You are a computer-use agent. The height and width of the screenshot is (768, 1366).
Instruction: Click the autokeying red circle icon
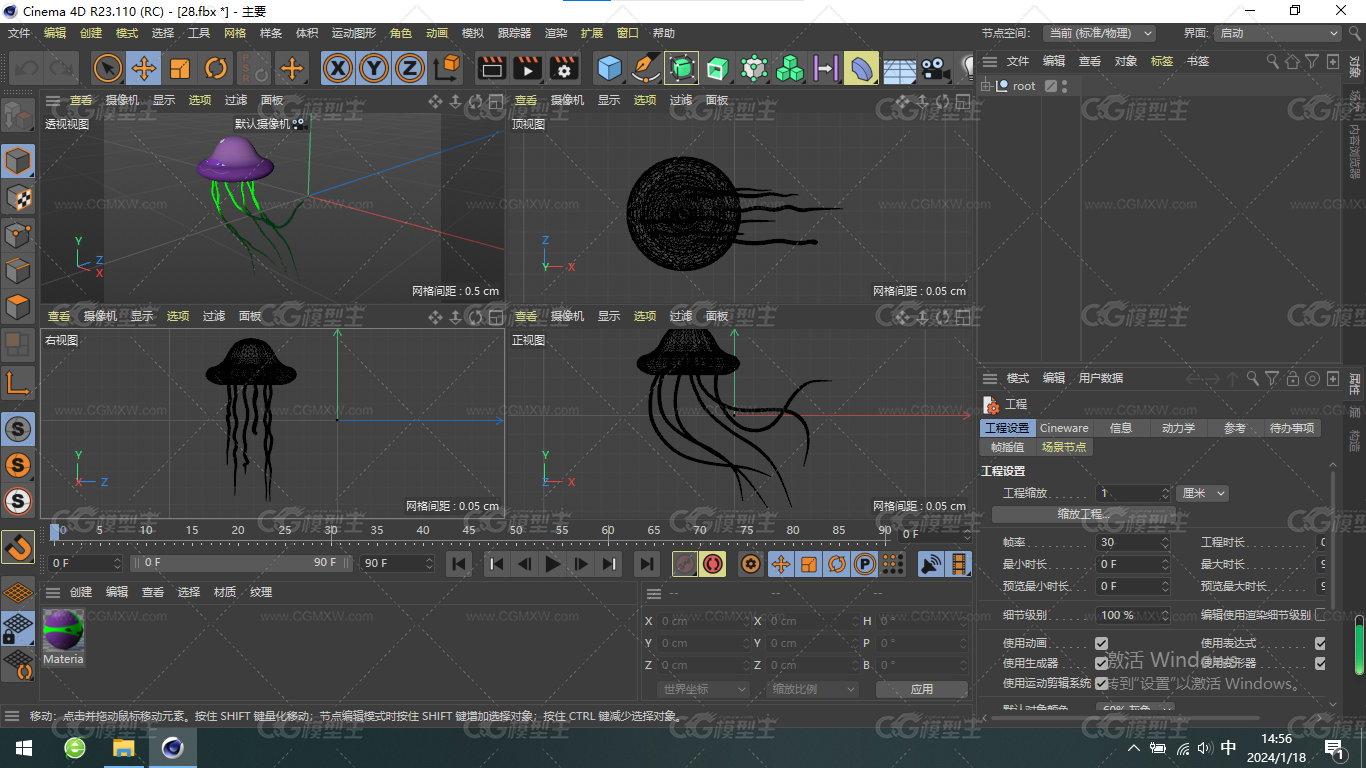(x=713, y=564)
